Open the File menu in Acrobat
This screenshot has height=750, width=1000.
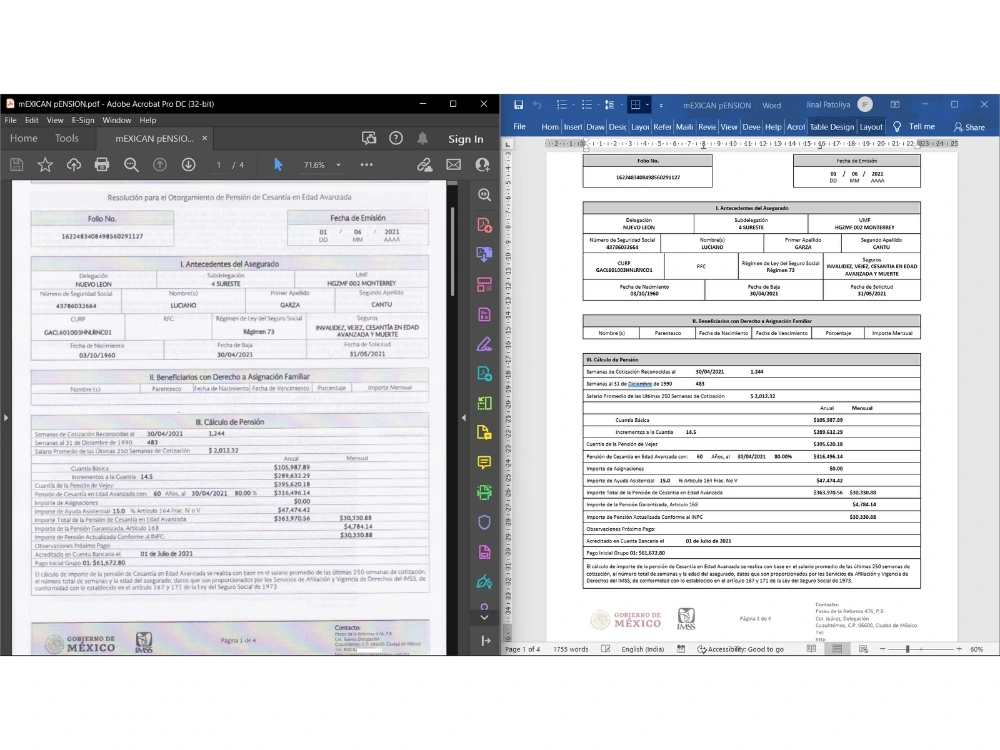tap(11, 120)
